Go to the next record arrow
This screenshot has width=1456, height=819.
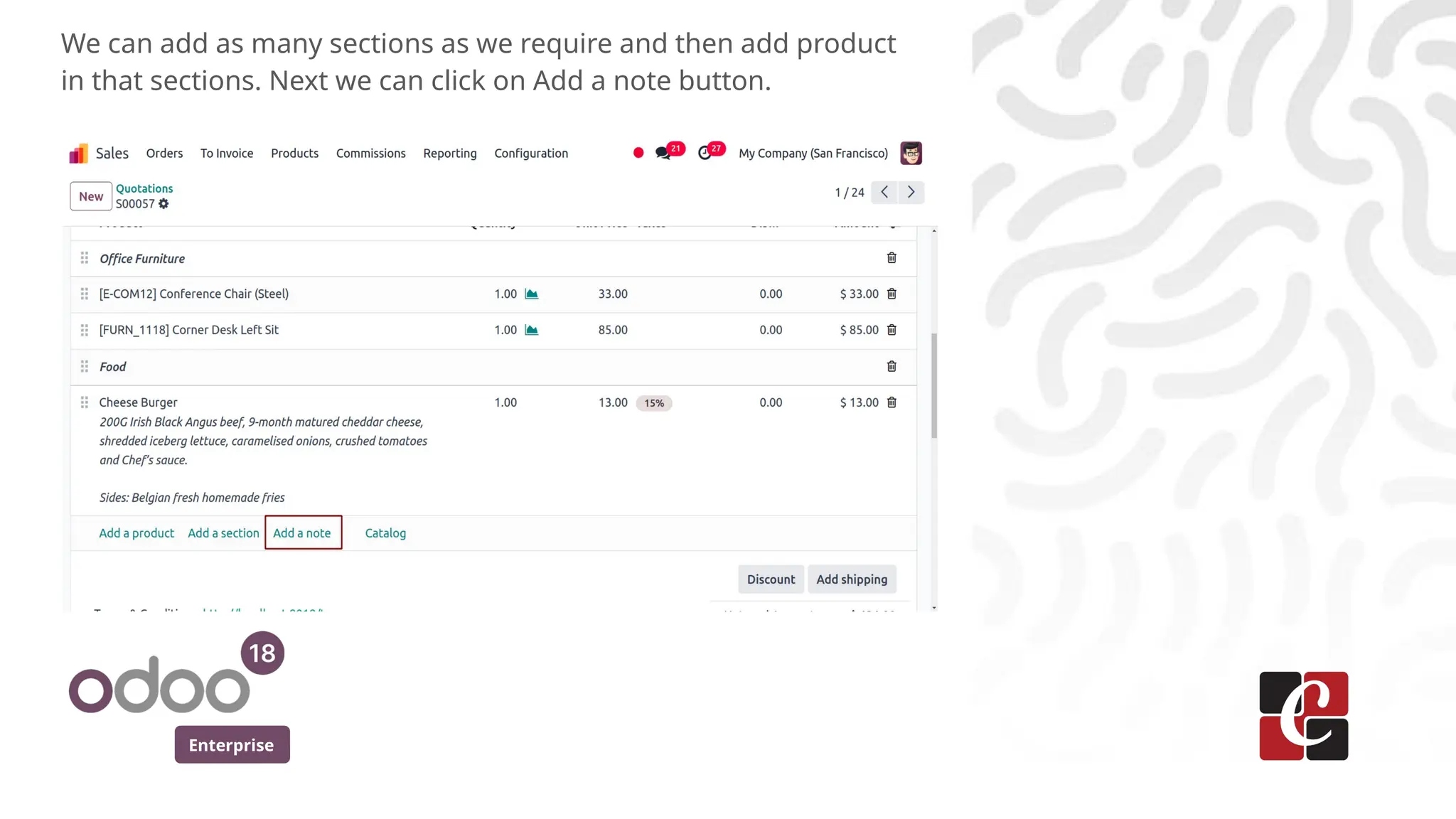coord(911,193)
